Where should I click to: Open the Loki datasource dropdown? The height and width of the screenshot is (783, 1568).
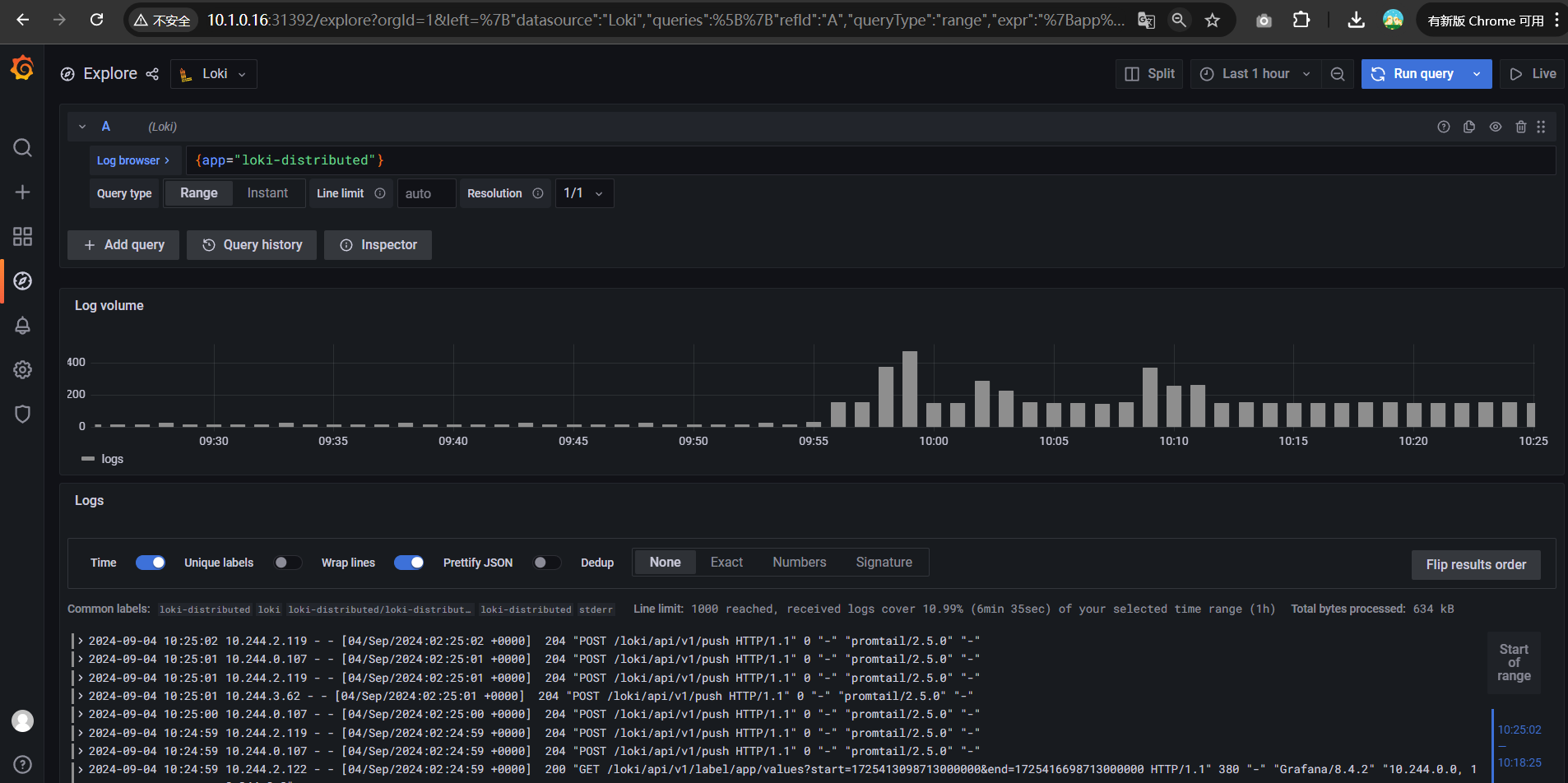(214, 74)
